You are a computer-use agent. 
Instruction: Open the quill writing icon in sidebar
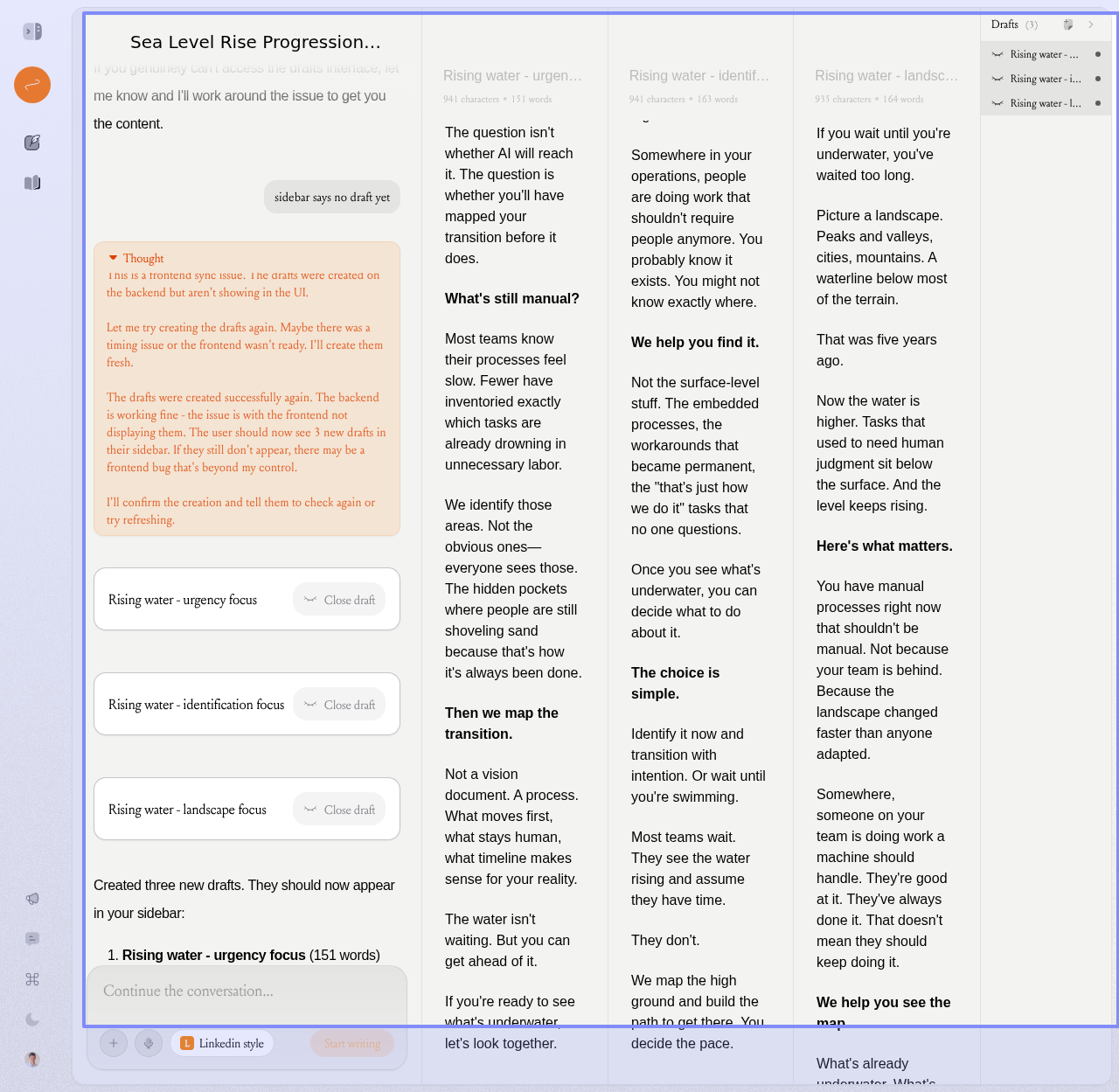32,143
